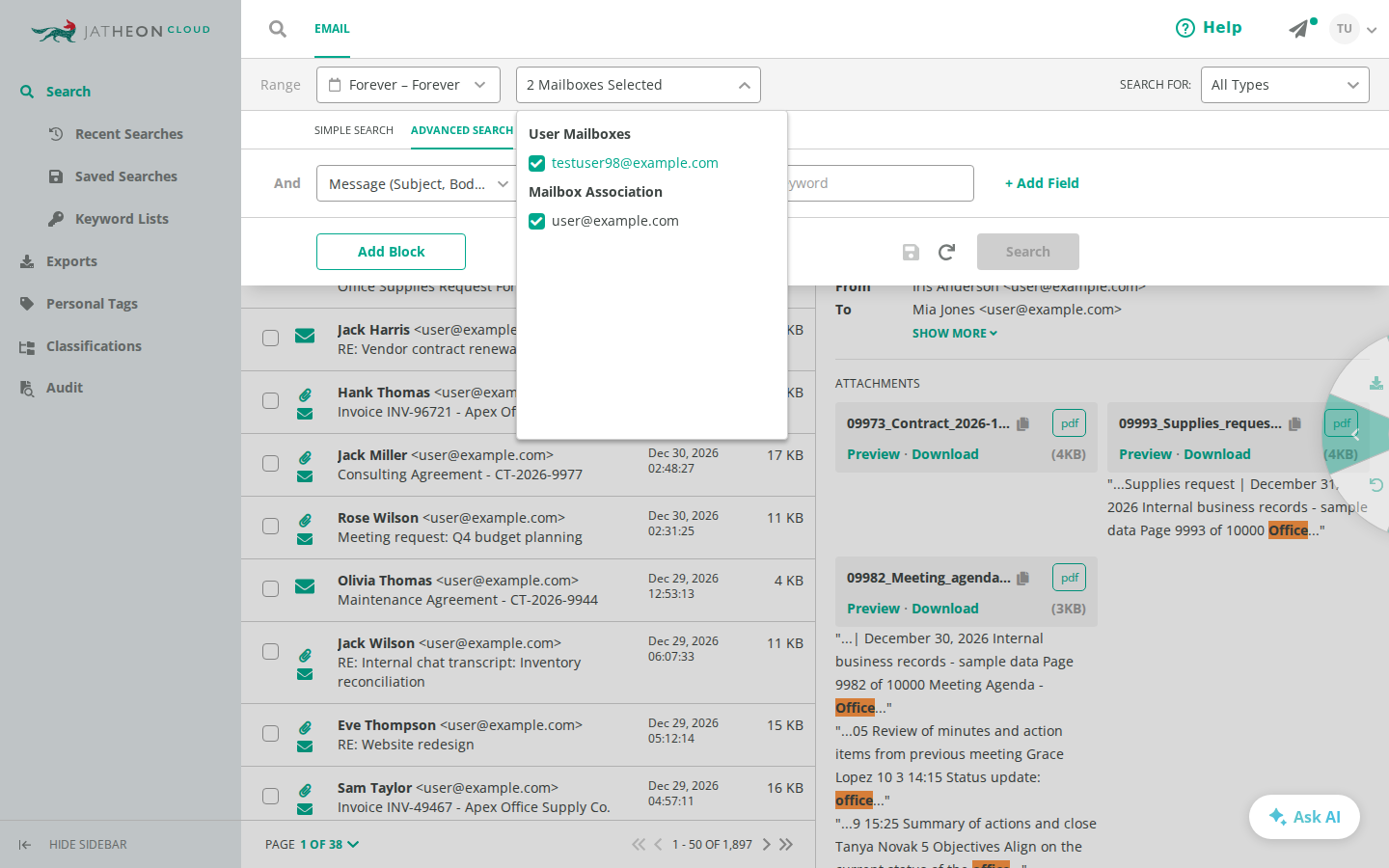Click the Add Block button
The height and width of the screenshot is (868, 1389).
pos(391,252)
